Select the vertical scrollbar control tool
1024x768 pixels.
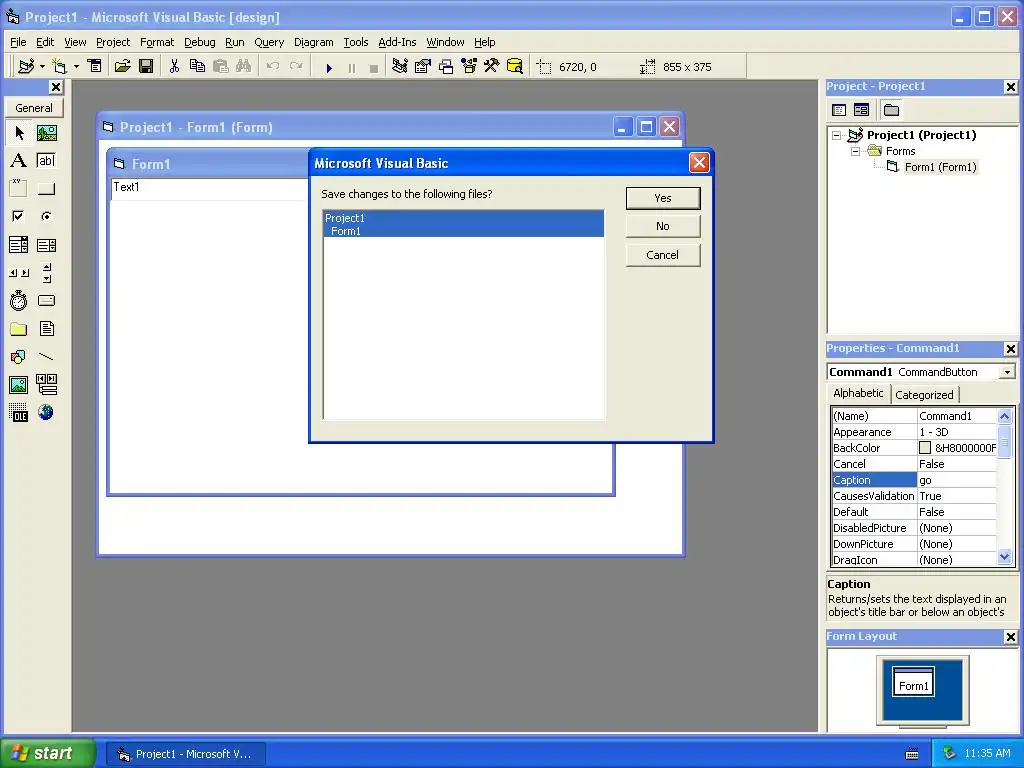coord(46,273)
